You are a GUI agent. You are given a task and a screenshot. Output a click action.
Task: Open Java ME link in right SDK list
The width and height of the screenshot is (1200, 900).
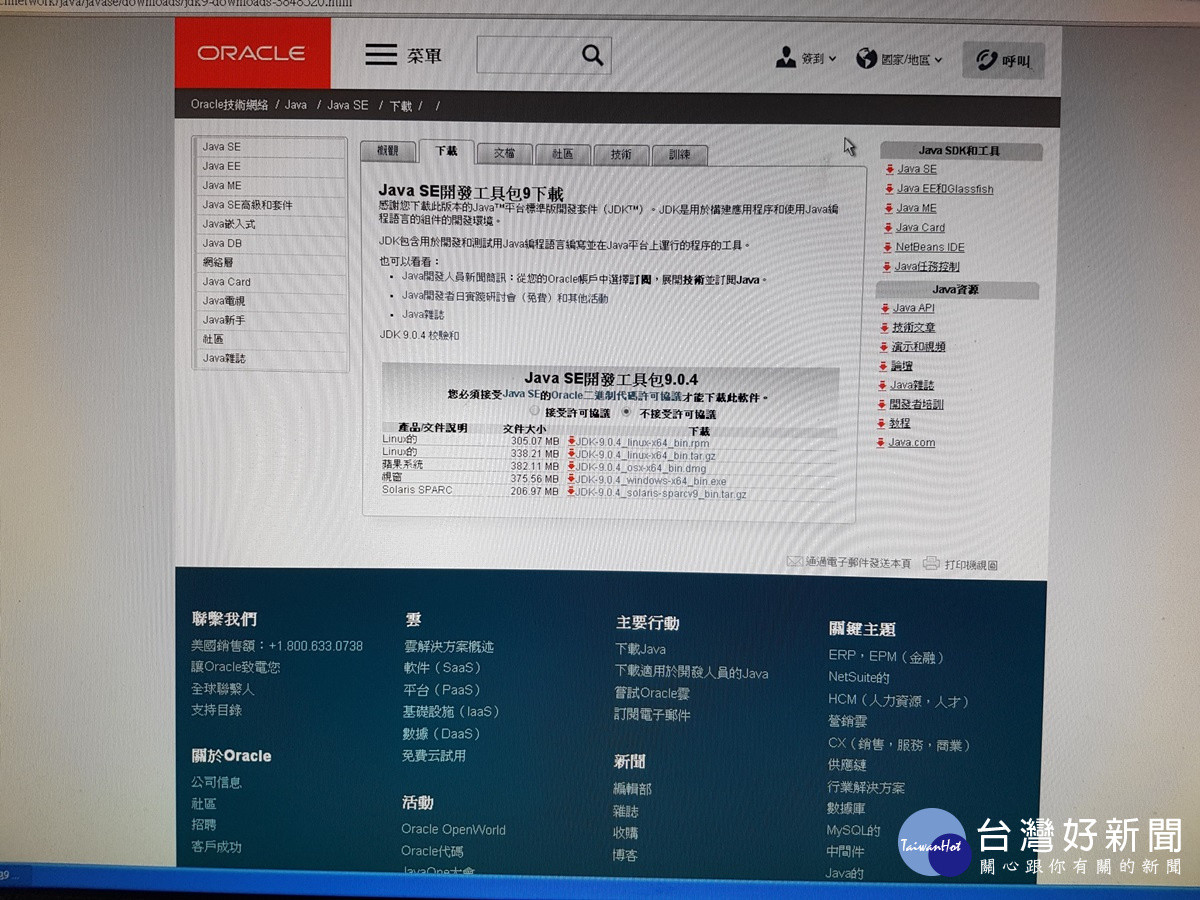916,208
